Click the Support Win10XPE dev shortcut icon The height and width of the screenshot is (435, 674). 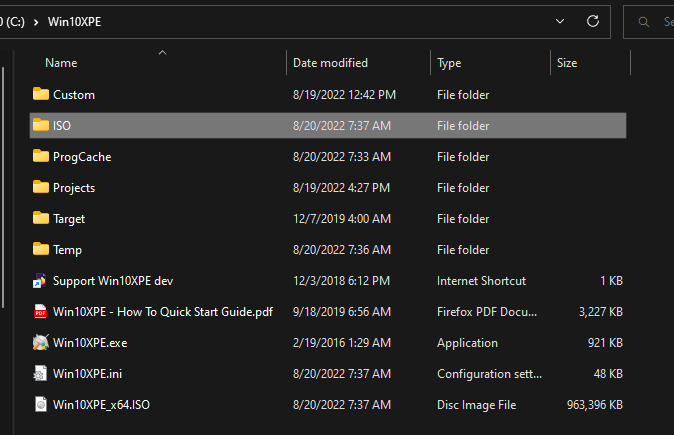(41, 281)
